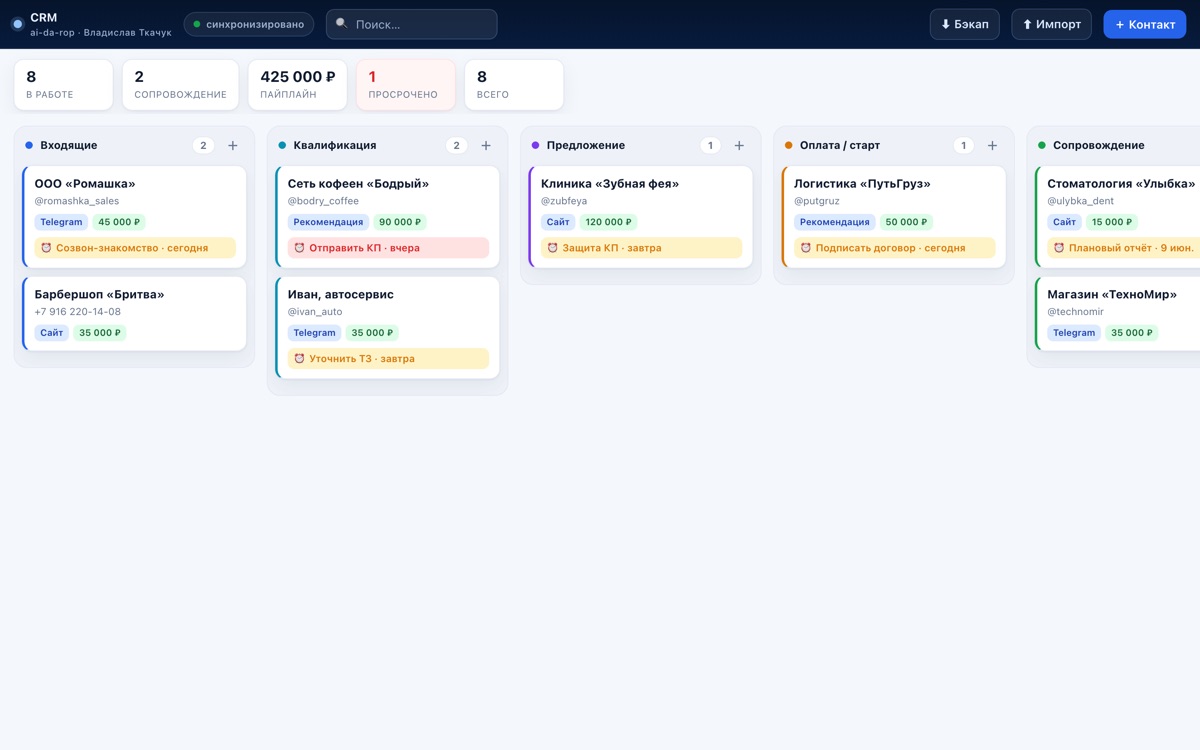Click the Квалификация column title
This screenshot has width=1200, height=750.
[x=335, y=146]
